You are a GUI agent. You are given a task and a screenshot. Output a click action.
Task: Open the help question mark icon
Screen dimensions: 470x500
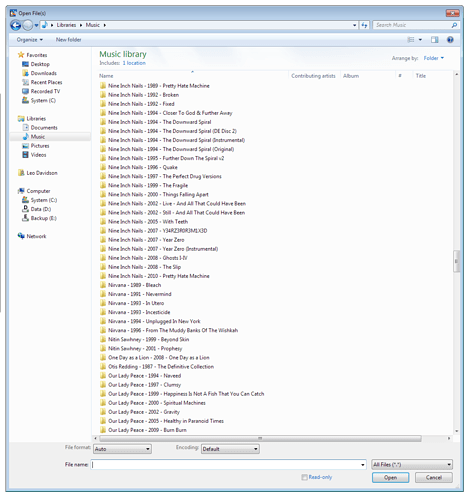click(450, 40)
